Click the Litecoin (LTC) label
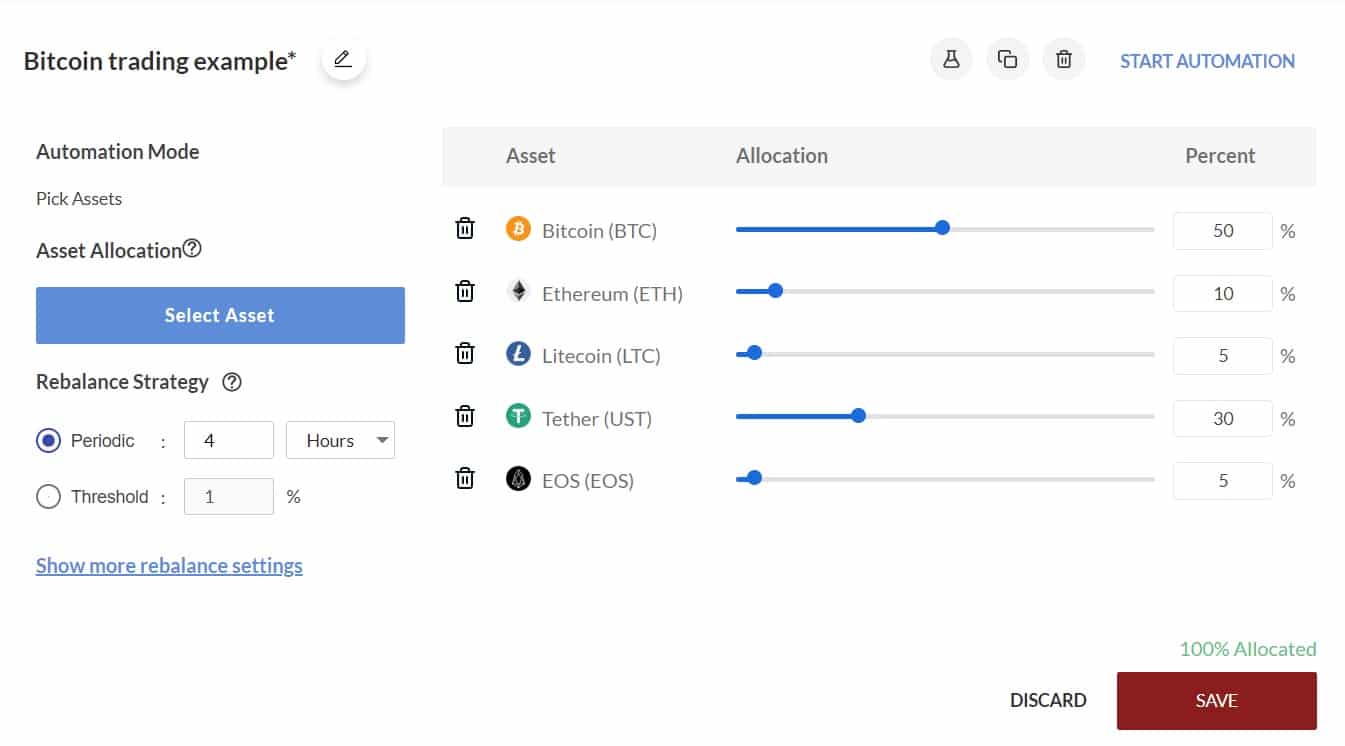Screen dimensions: 1345x746 pos(601,356)
